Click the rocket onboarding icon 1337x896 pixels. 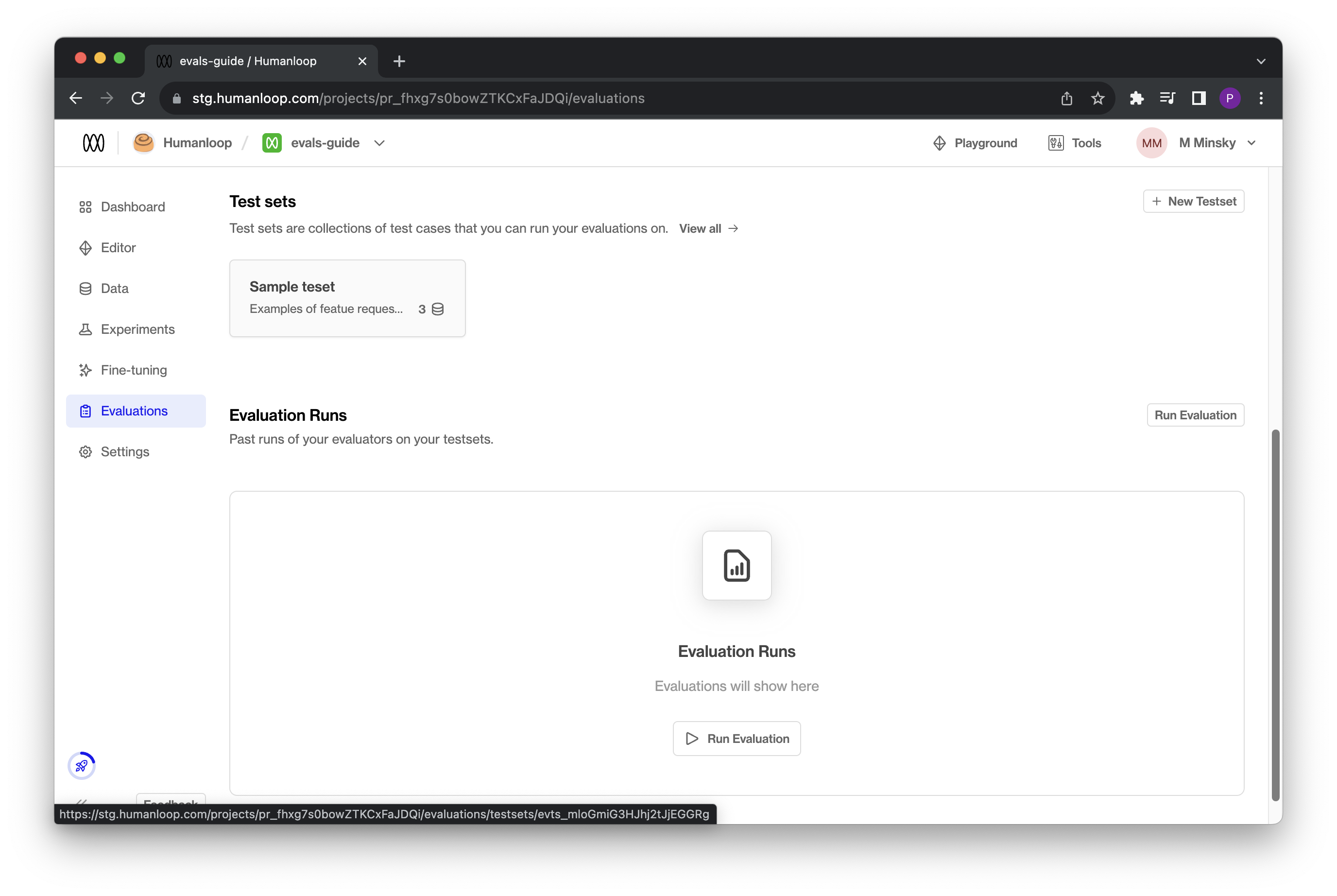[82, 766]
